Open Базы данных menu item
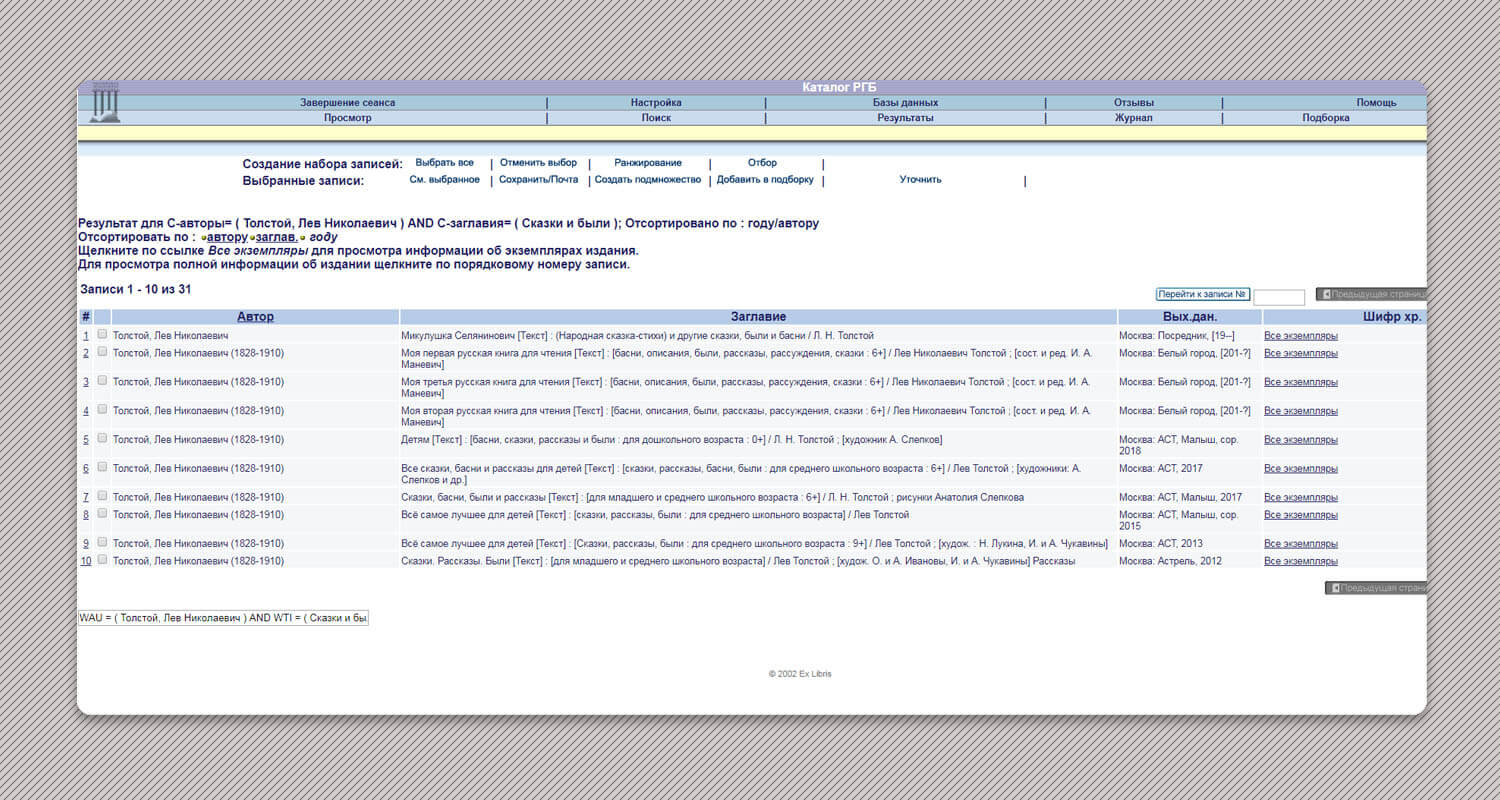 tap(905, 103)
